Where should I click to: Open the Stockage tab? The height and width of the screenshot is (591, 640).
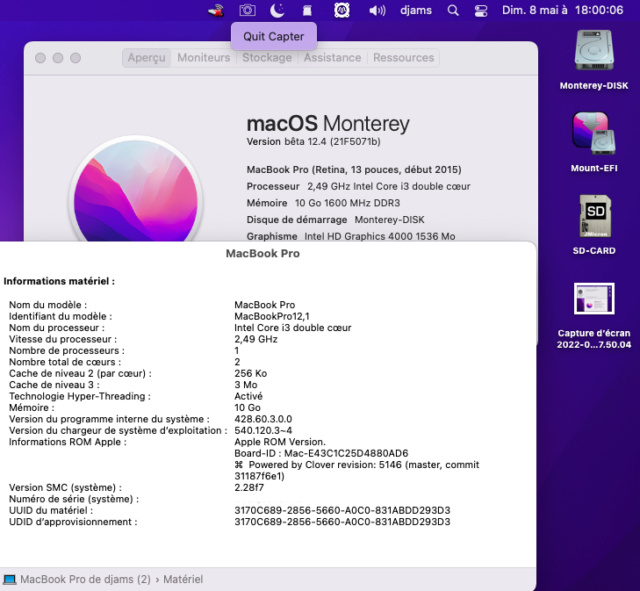tap(267, 58)
